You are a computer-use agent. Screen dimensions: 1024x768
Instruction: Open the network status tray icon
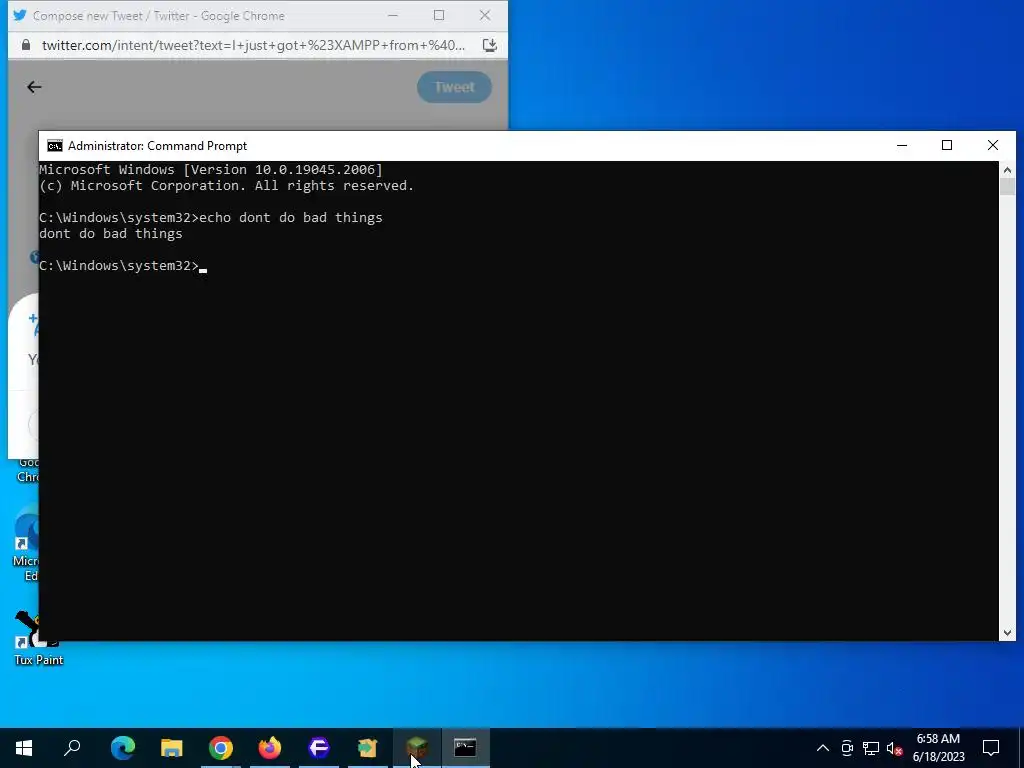coord(871,748)
